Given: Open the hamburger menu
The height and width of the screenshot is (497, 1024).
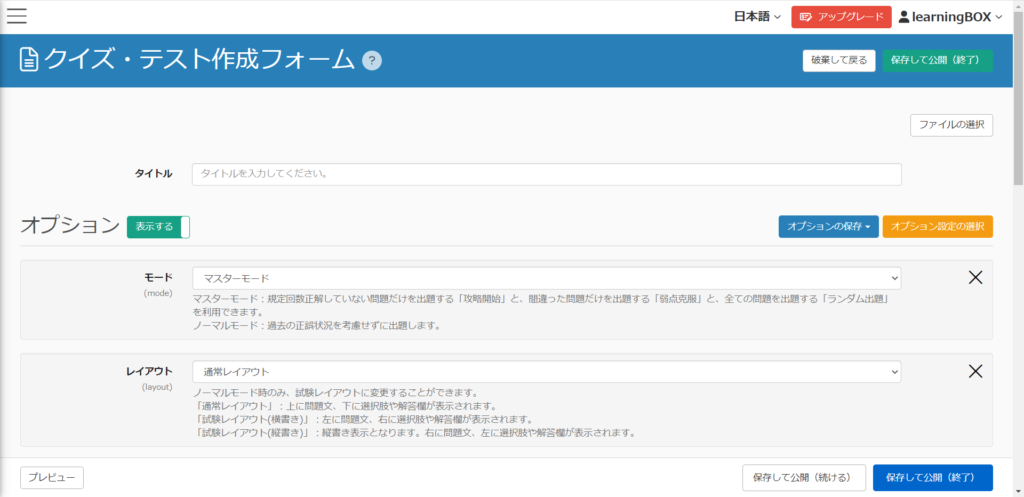Looking at the screenshot, I should coord(17,16).
